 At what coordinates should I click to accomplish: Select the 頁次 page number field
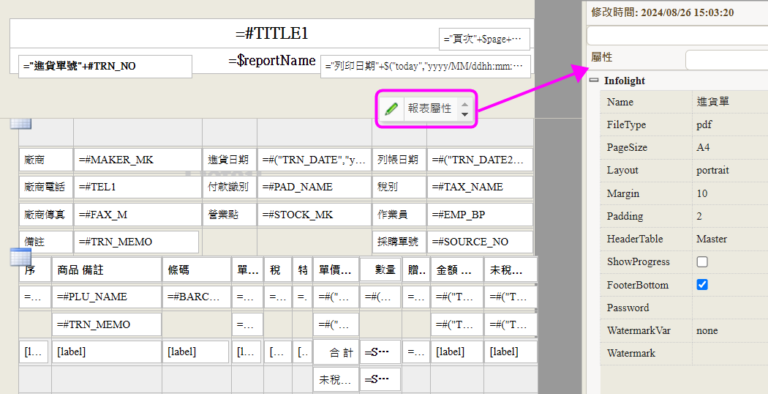(x=484, y=39)
